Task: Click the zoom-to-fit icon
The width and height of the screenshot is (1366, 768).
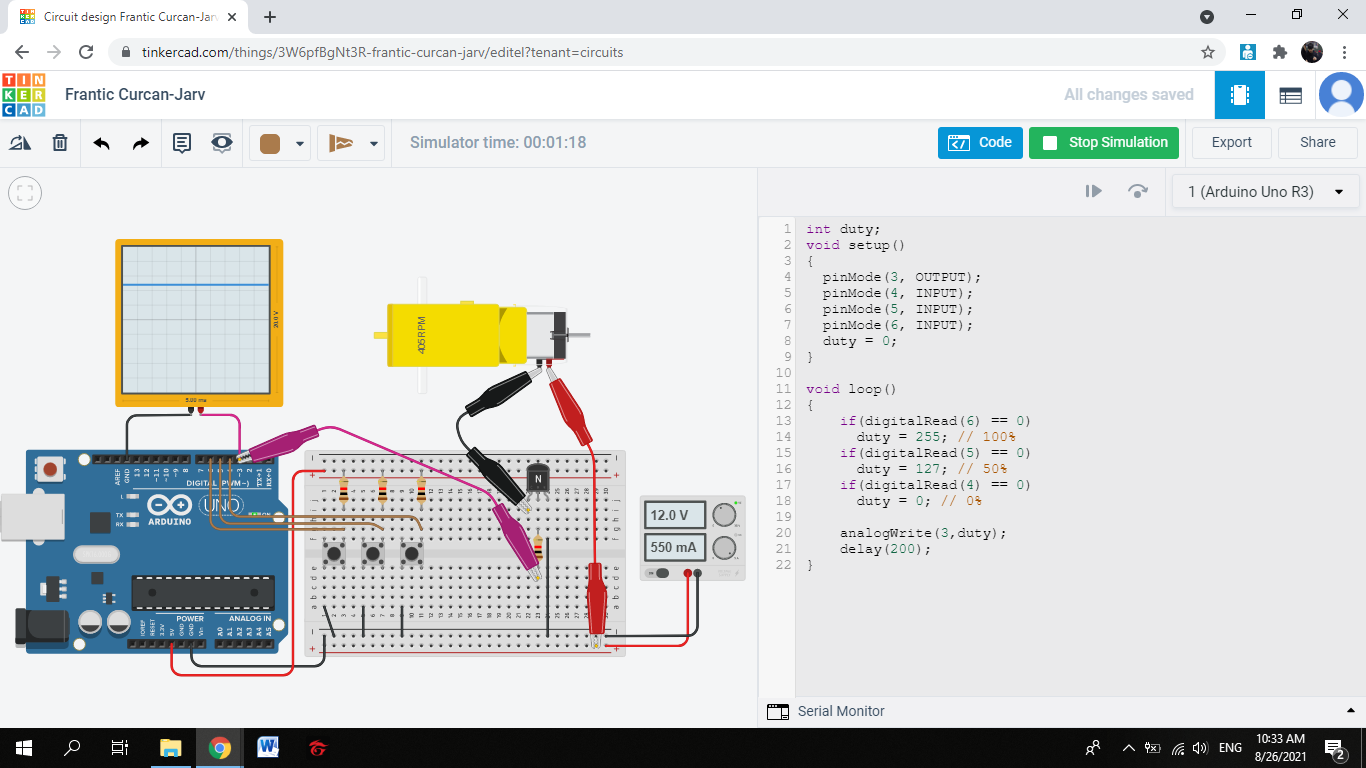Action: (x=25, y=193)
